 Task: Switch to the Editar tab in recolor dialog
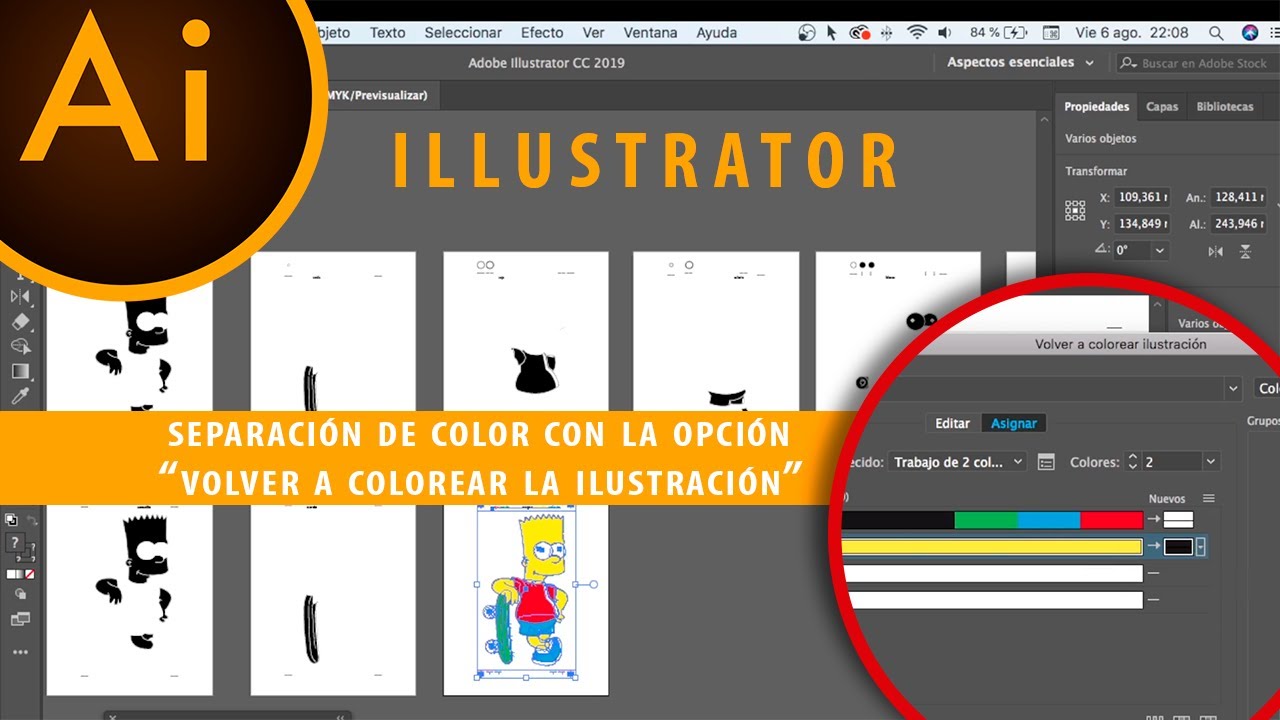952,423
